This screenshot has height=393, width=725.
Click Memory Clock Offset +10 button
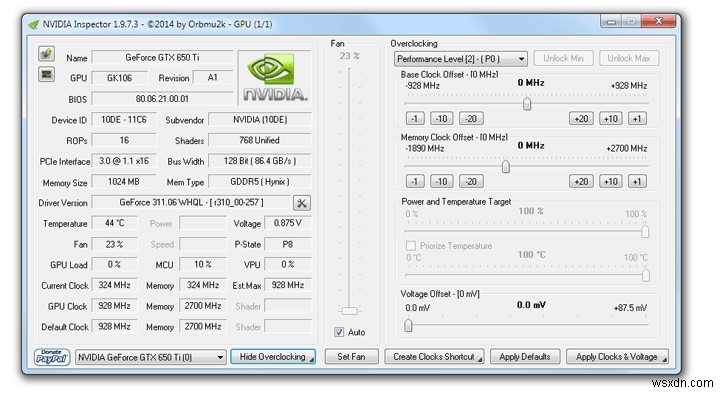click(611, 181)
